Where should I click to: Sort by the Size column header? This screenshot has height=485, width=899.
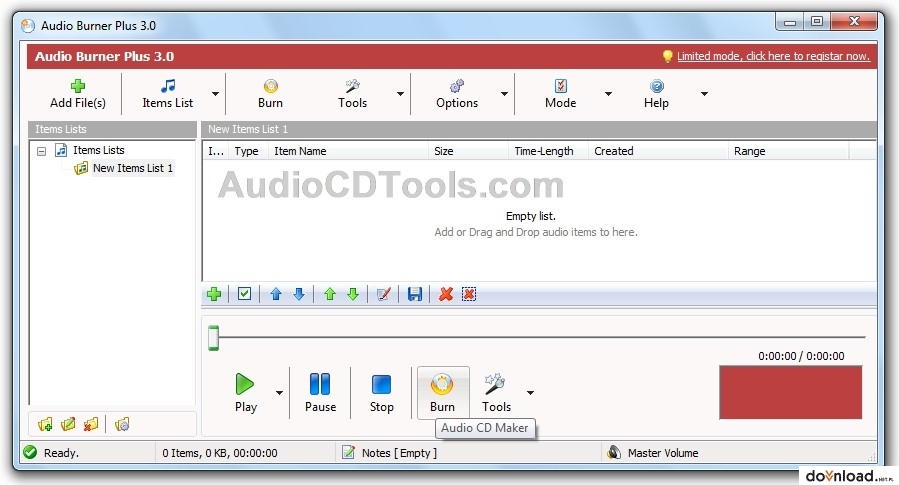(x=468, y=151)
